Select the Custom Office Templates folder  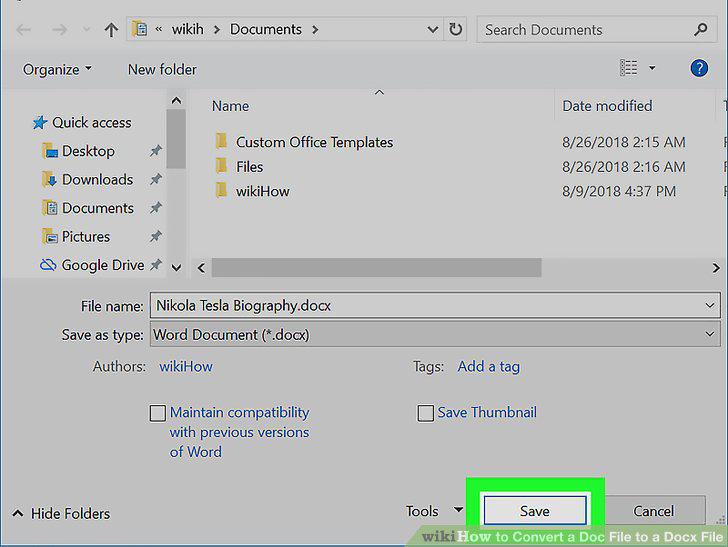click(314, 142)
